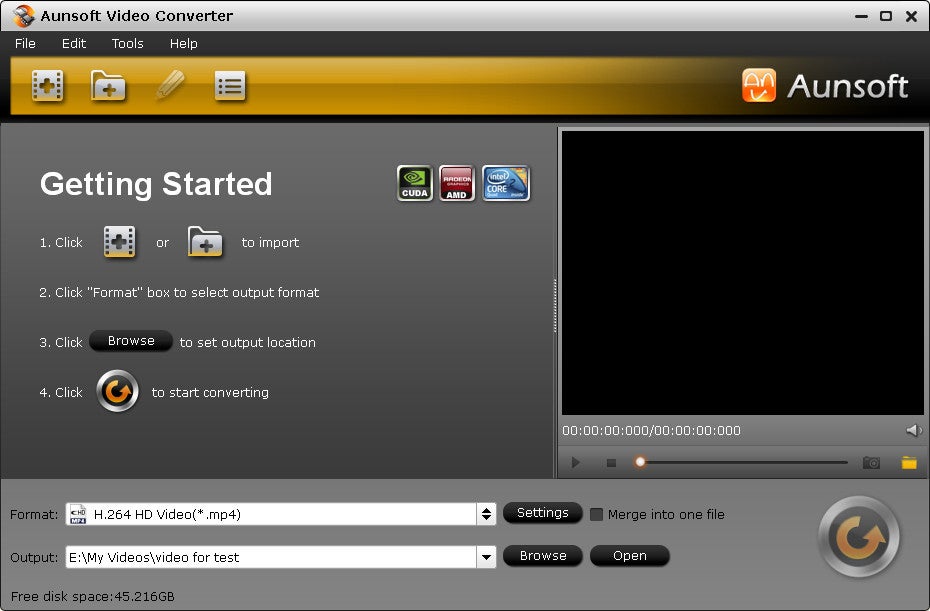Click the video preview area
Viewport: 930px width, 611px height.
(x=743, y=273)
